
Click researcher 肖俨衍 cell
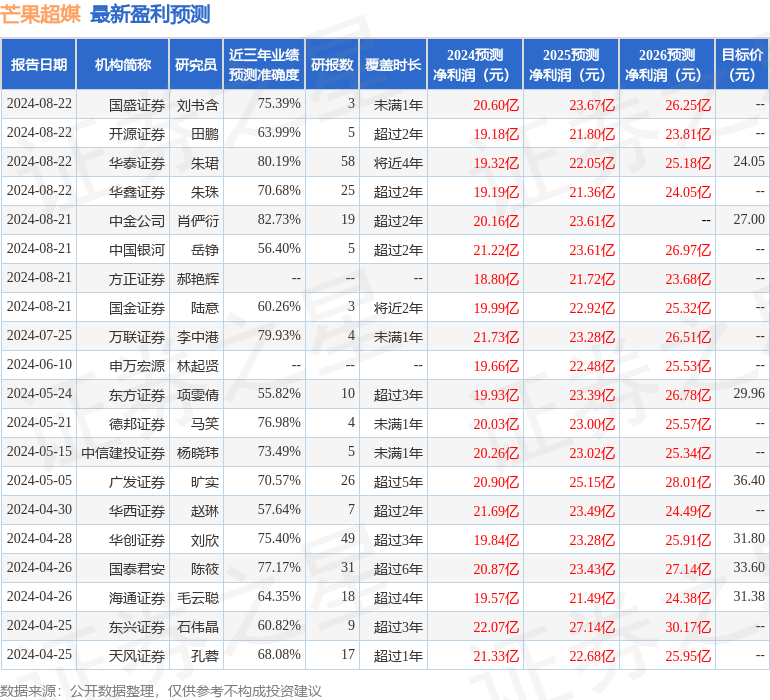(197, 221)
